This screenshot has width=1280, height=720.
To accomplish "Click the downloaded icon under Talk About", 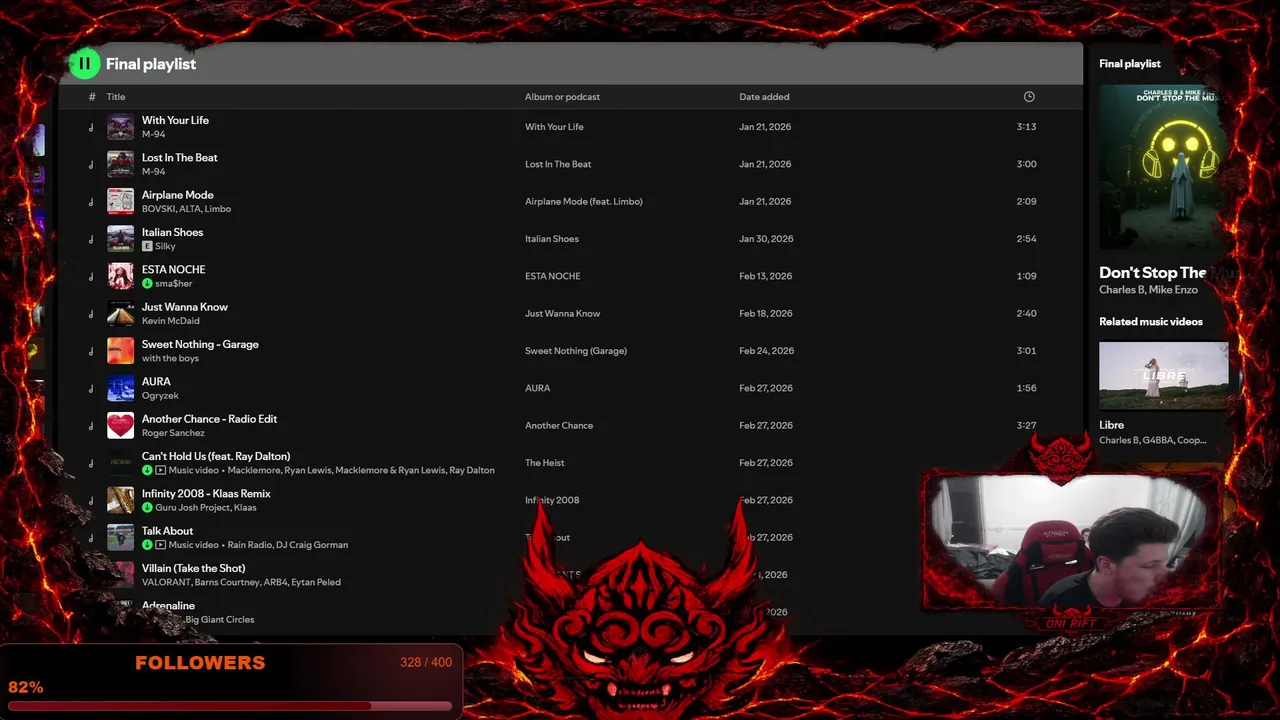I will coord(147,545).
